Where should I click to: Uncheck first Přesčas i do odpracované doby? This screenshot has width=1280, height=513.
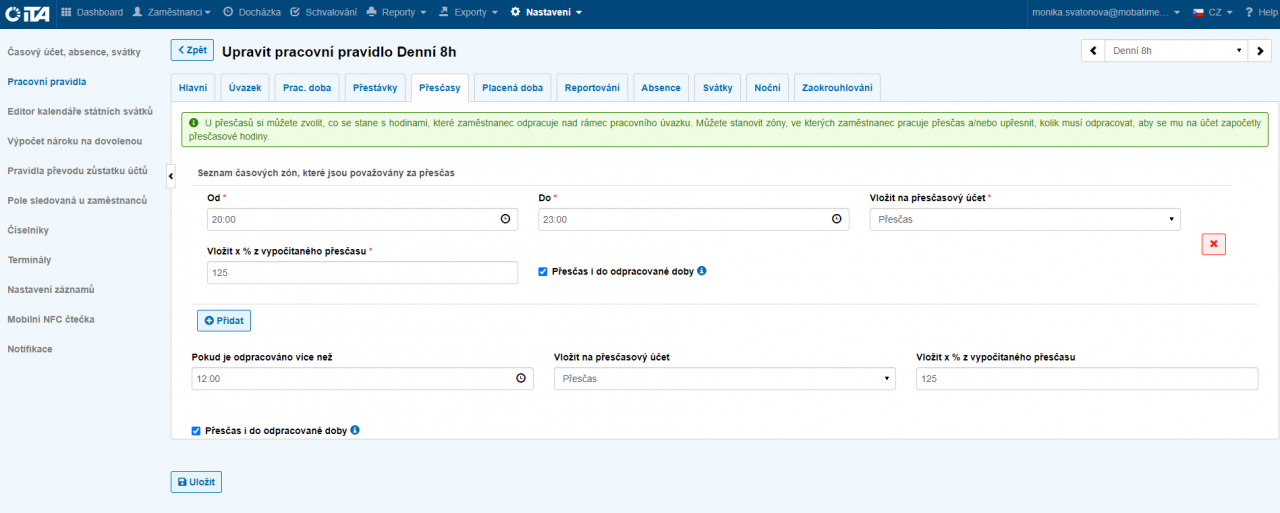click(x=543, y=271)
